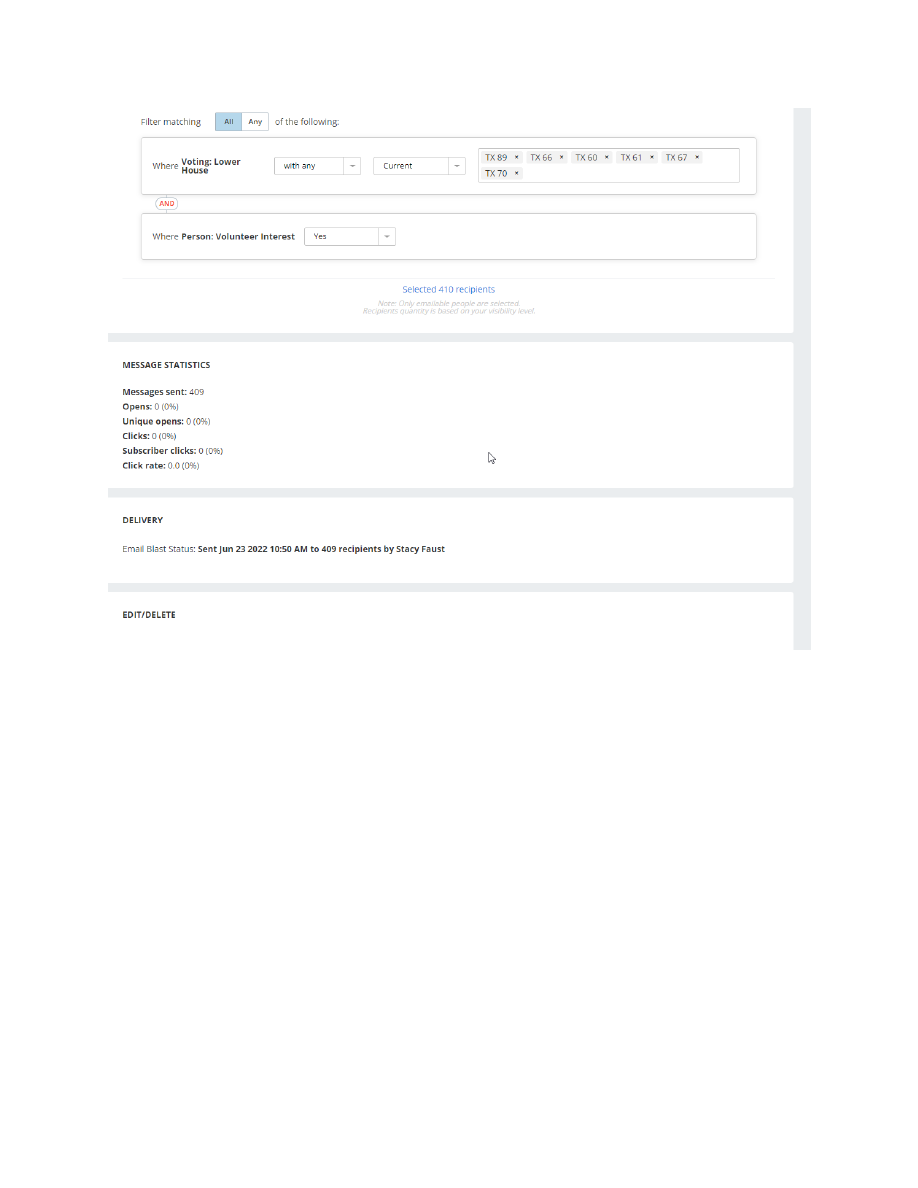Click the AND connector badge
This screenshot has width=918, height=1188.
(x=167, y=203)
